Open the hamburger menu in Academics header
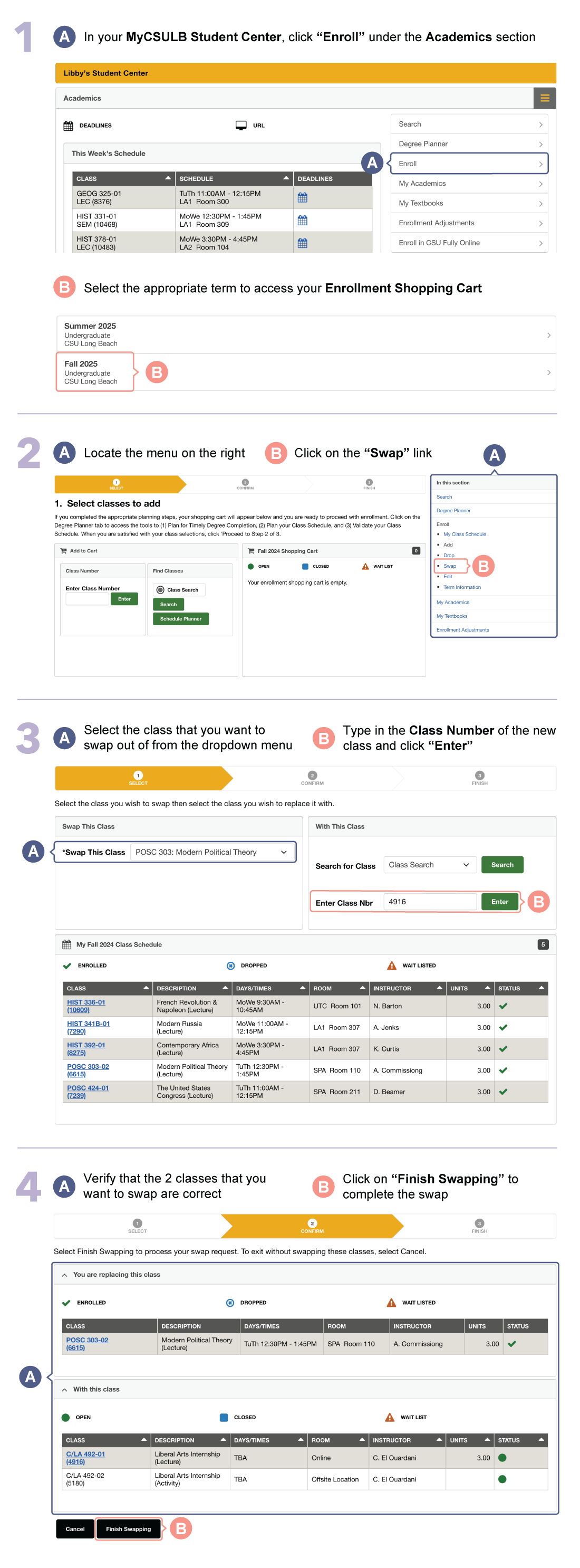Screen dimensions: 580x1568 (x=544, y=98)
